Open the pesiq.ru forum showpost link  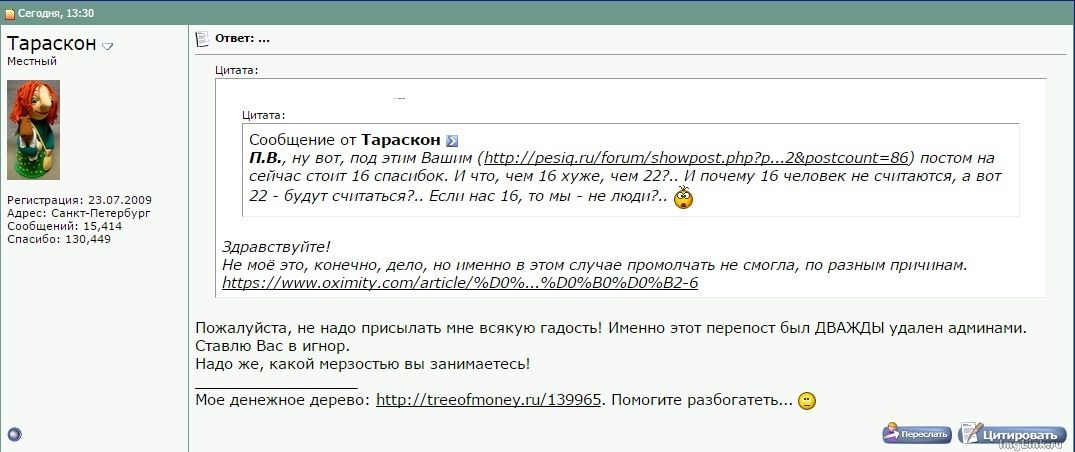(696, 158)
